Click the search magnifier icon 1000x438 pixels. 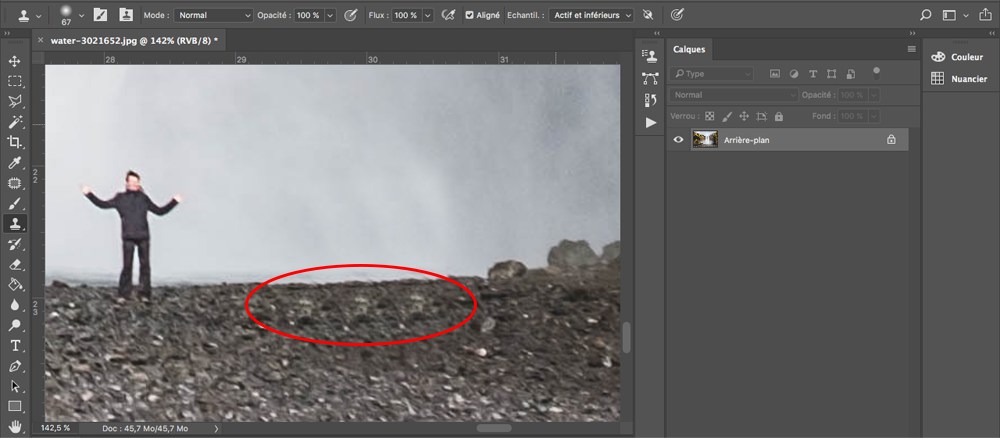coord(926,15)
